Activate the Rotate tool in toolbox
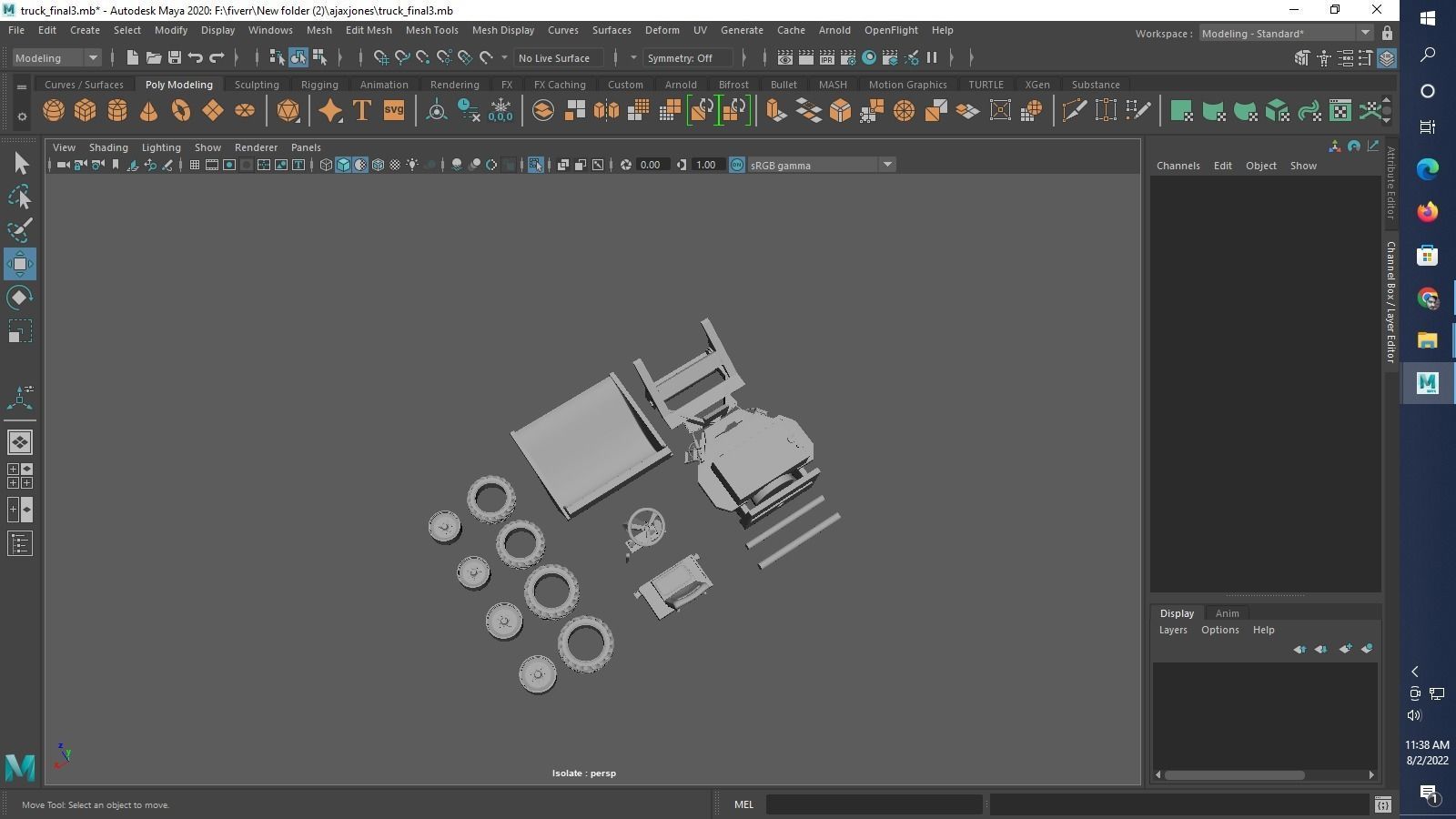Image resolution: width=1456 pixels, height=819 pixels. pyautogui.click(x=20, y=298)
